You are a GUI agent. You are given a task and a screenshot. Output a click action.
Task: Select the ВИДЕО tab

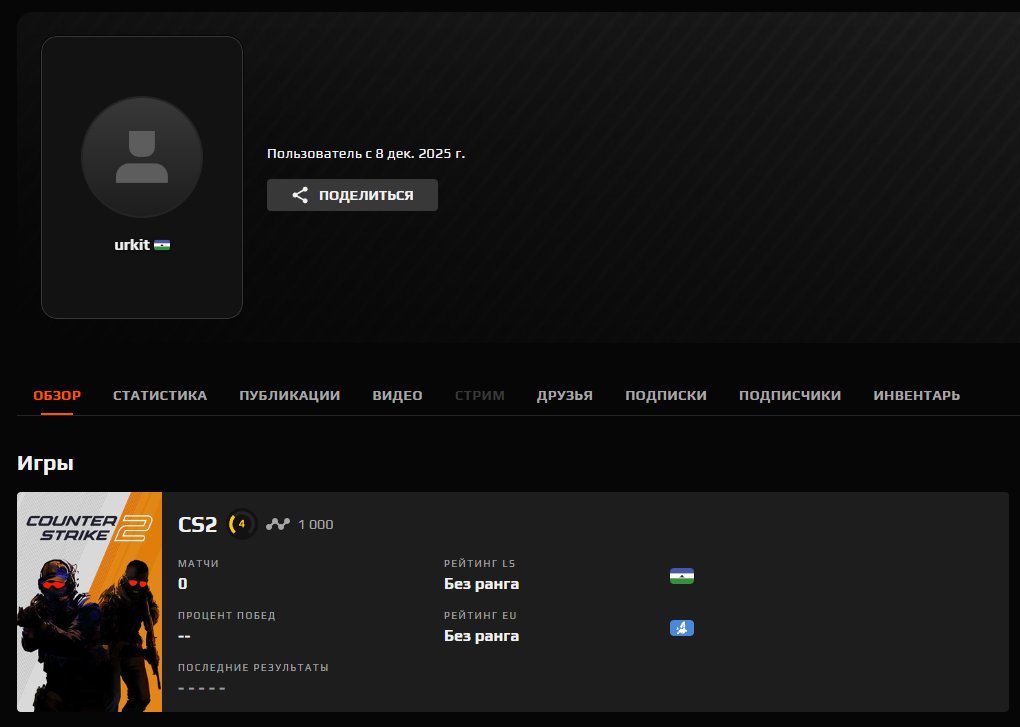[x=397, y=395]
